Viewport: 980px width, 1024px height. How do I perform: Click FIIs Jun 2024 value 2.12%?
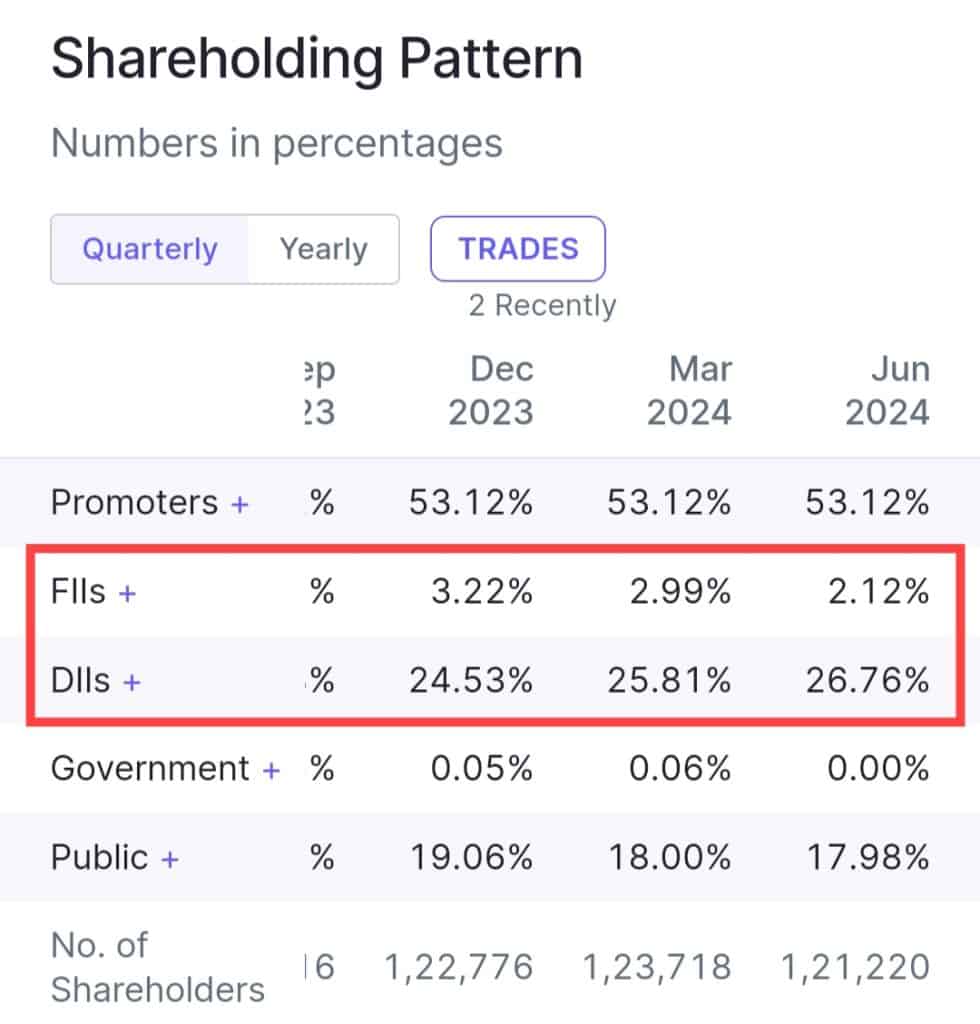pos(870,592)
